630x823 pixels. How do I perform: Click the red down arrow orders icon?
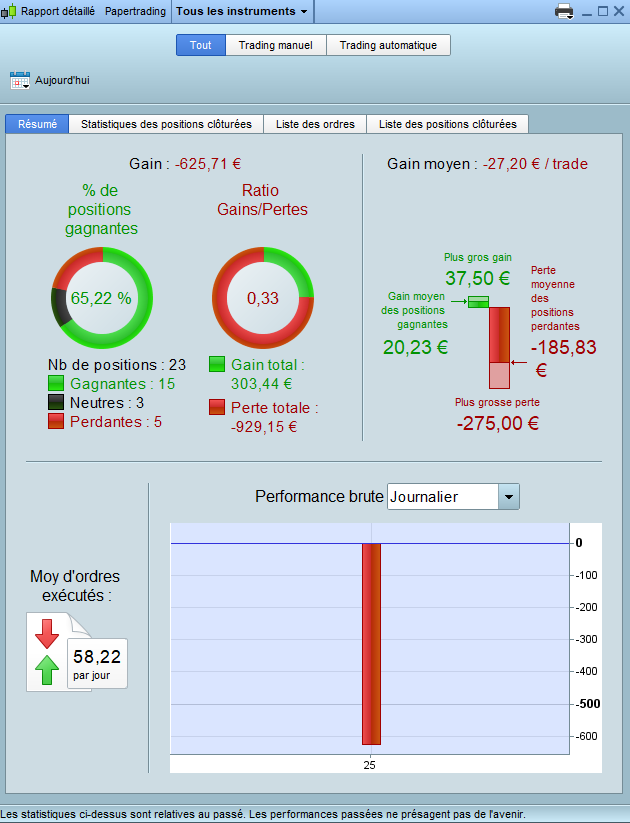(x=47, y=634)
